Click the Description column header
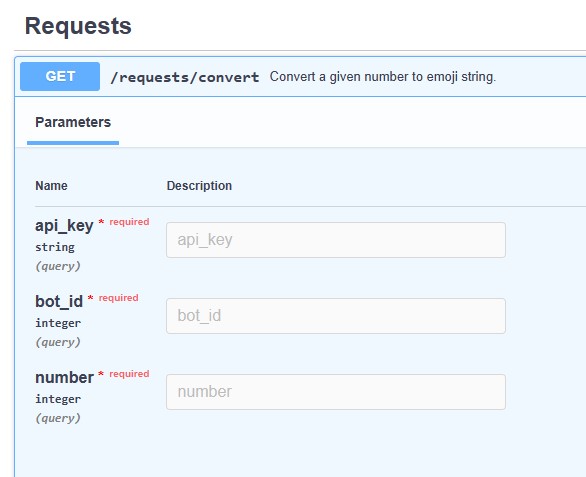This screenshot has height=477, width=586. click(199, 185)
